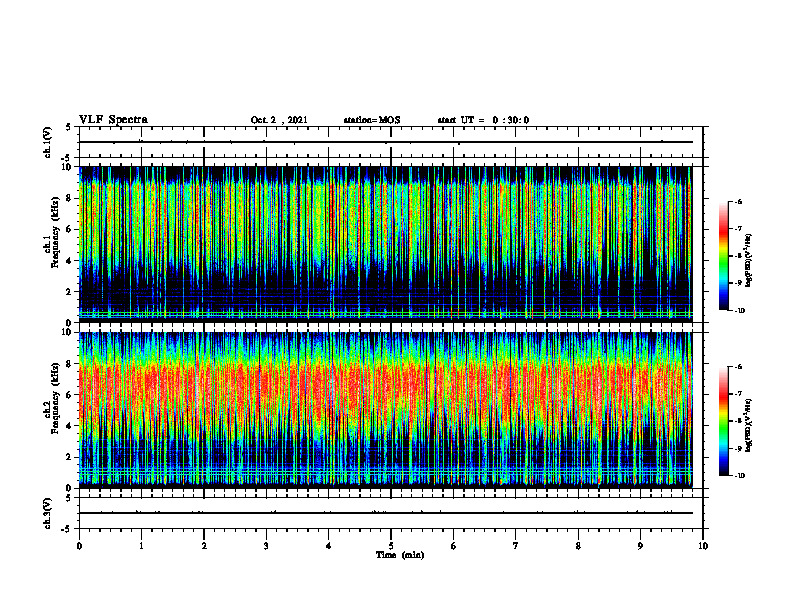Click the ch.1 voltage waveform strip
Image resolution: width=792 pixels, height=612 pixels.
tap(391, 142)
